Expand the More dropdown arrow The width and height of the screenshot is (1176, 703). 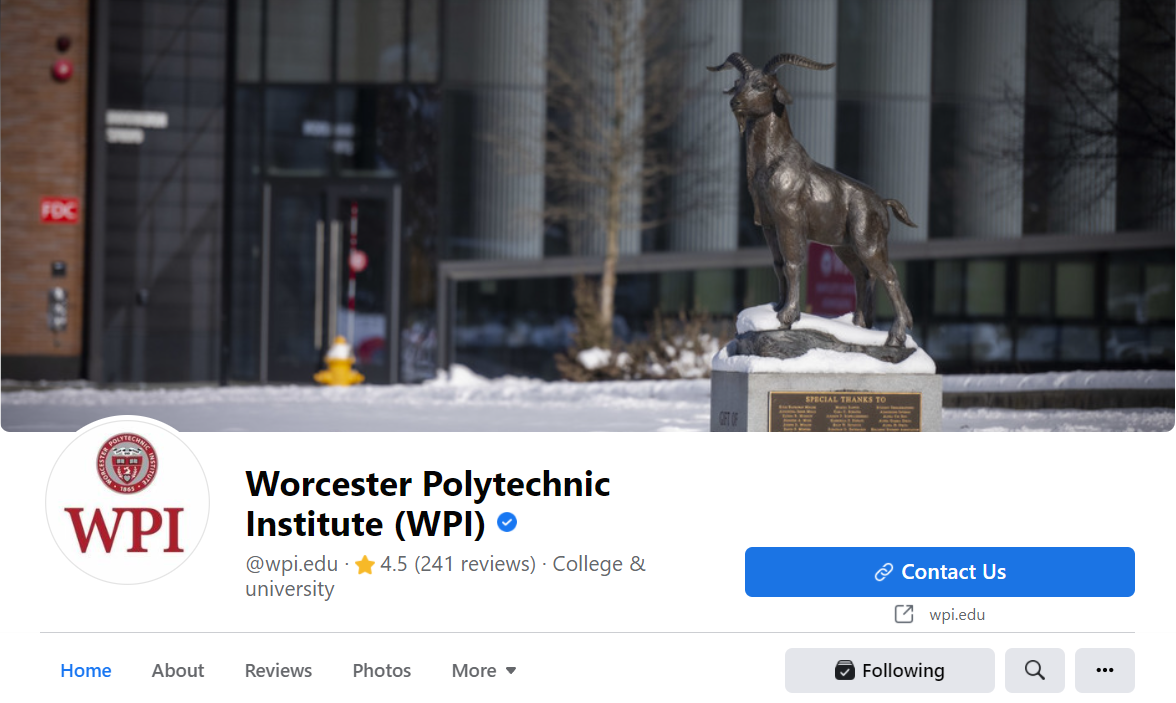[511, 671]
